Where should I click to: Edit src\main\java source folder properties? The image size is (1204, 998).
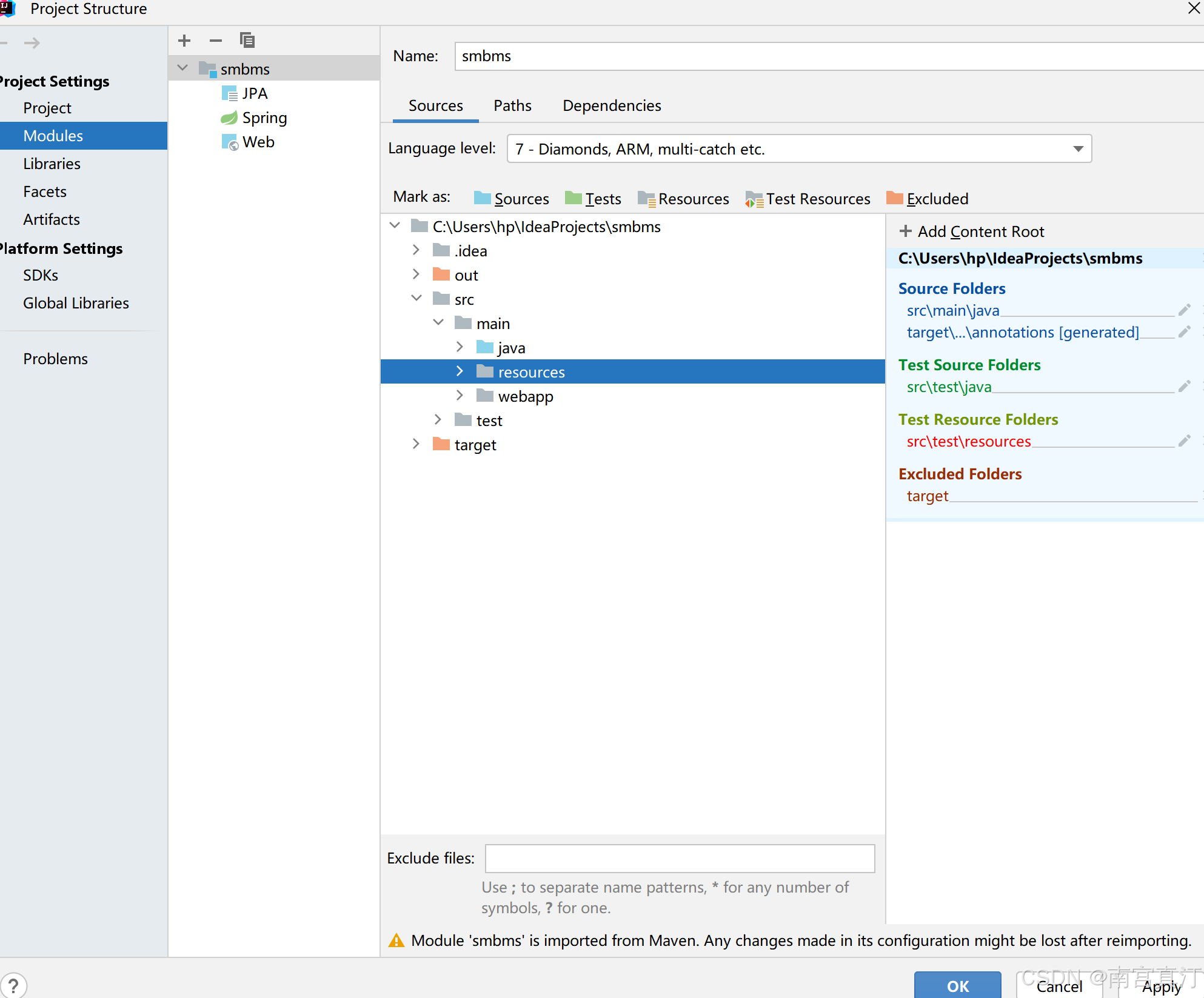click(x=1184, y=310)
